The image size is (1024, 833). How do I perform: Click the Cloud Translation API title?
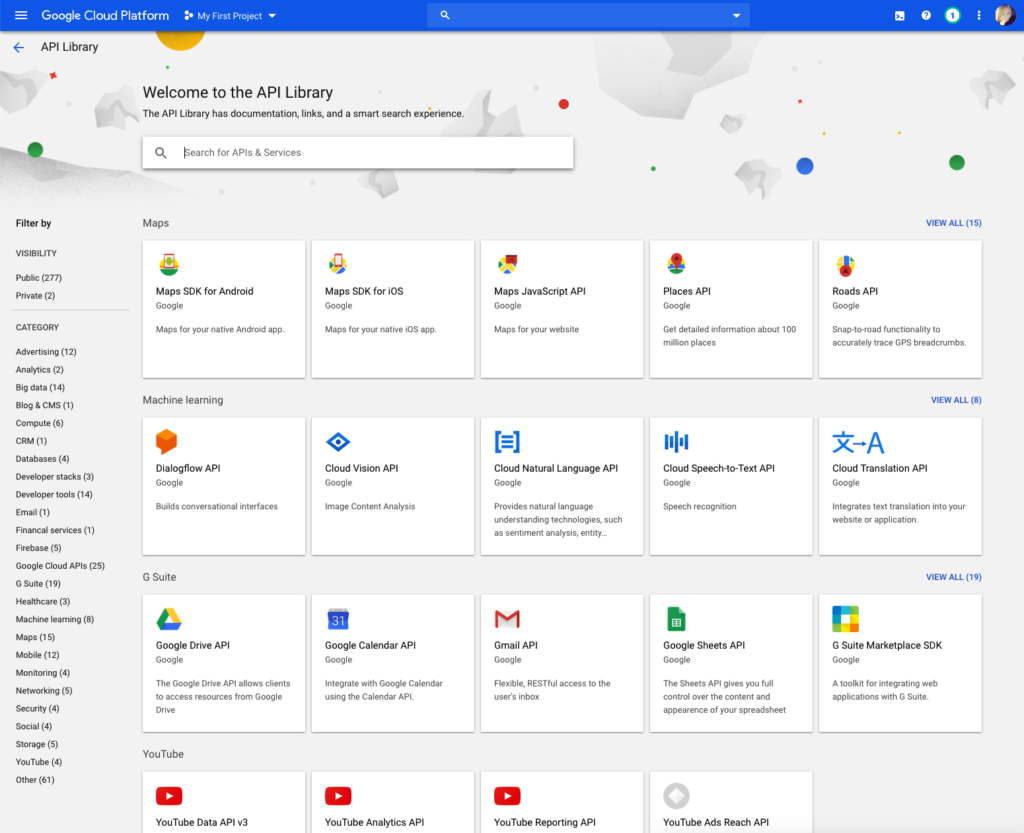coord(880,468)
